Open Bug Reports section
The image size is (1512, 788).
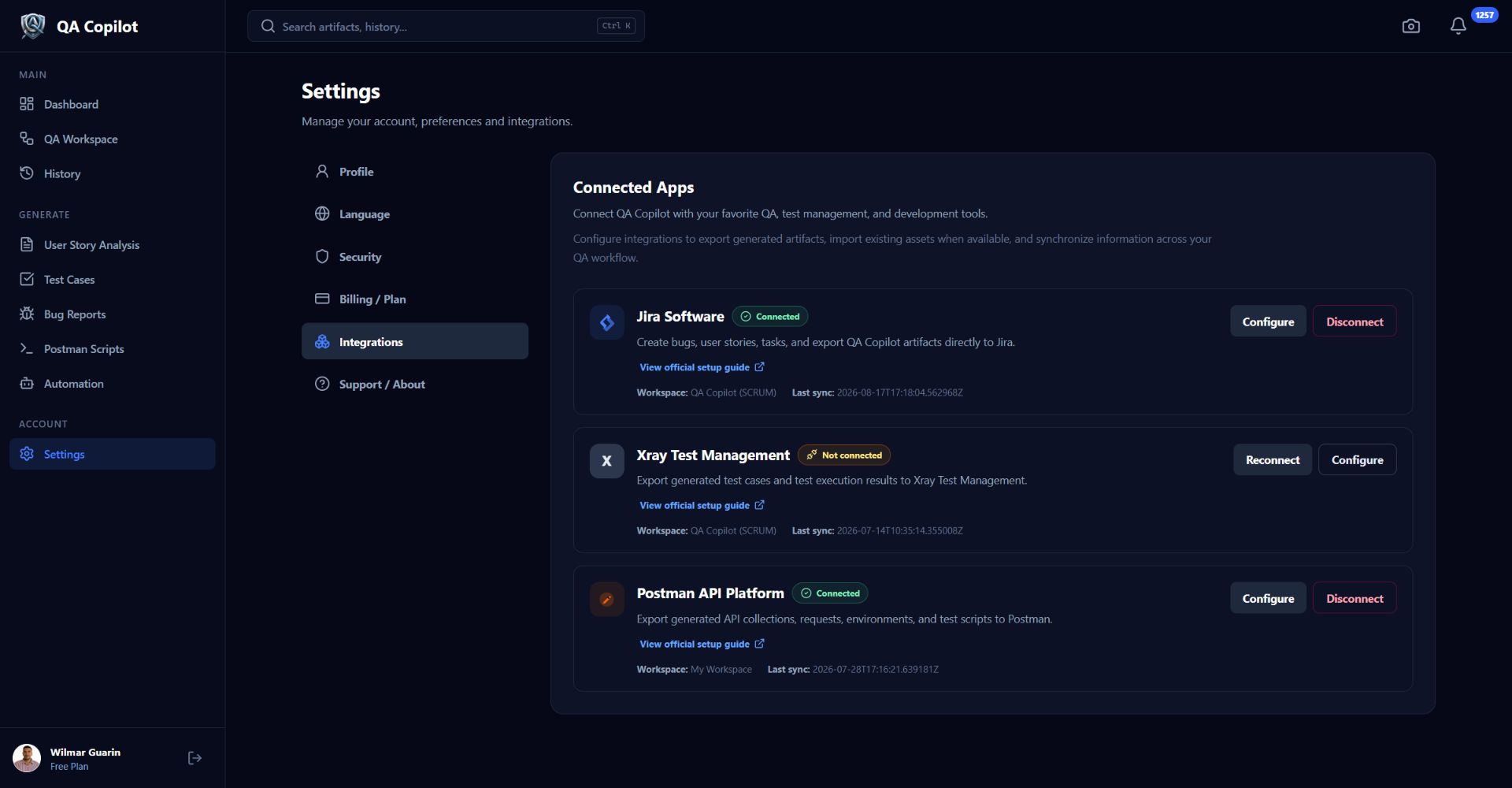click(x=112, y=314)
